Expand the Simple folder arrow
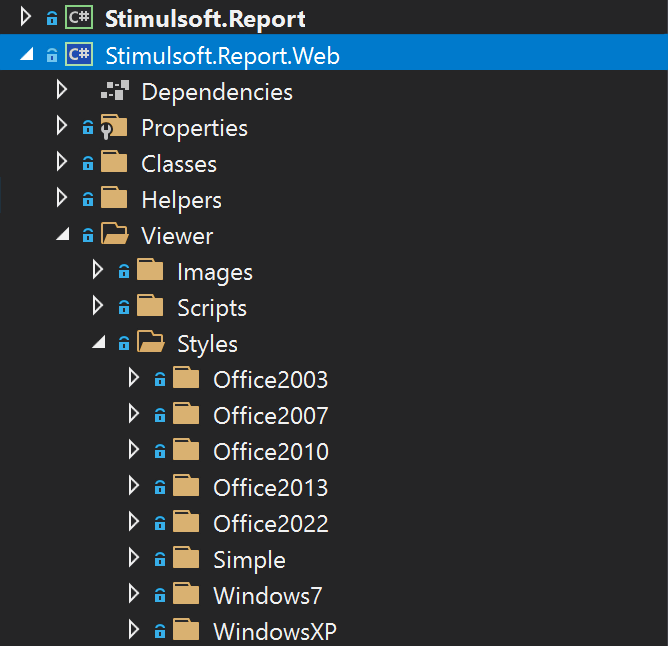This screenshot has width=668, height=646. [134, 558]
